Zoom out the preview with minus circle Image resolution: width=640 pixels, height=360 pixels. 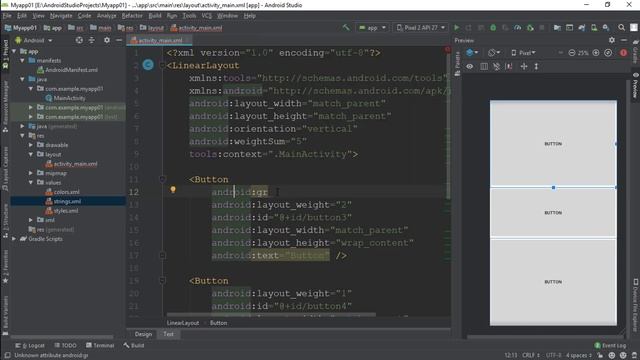click(572, 53)
